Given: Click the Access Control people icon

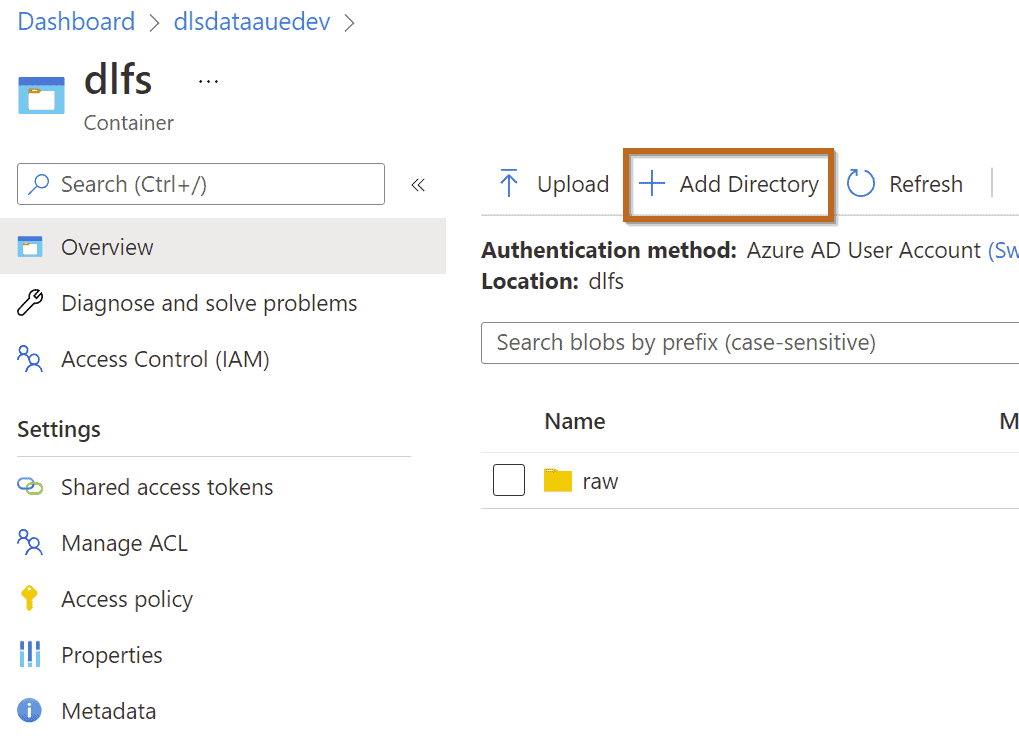Looking at the screenshot, I should click(x=30, y=359).
